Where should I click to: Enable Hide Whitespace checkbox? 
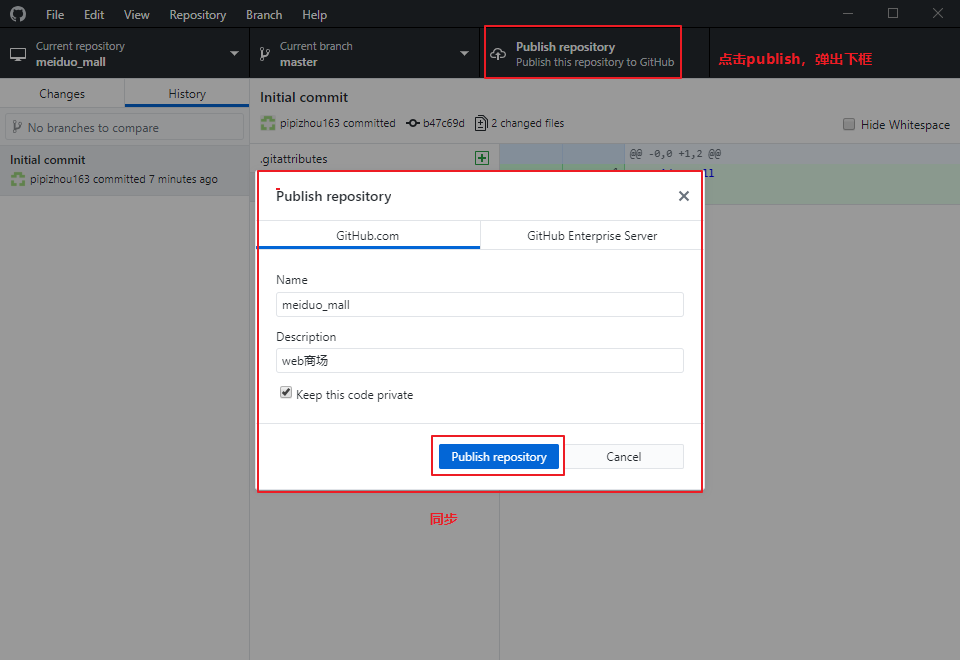(x=849, y=124)
